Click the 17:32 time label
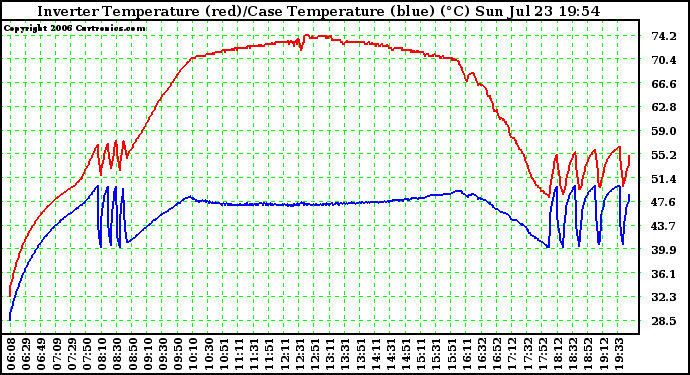This screenshot has width=690, height=375. point(528,354)
